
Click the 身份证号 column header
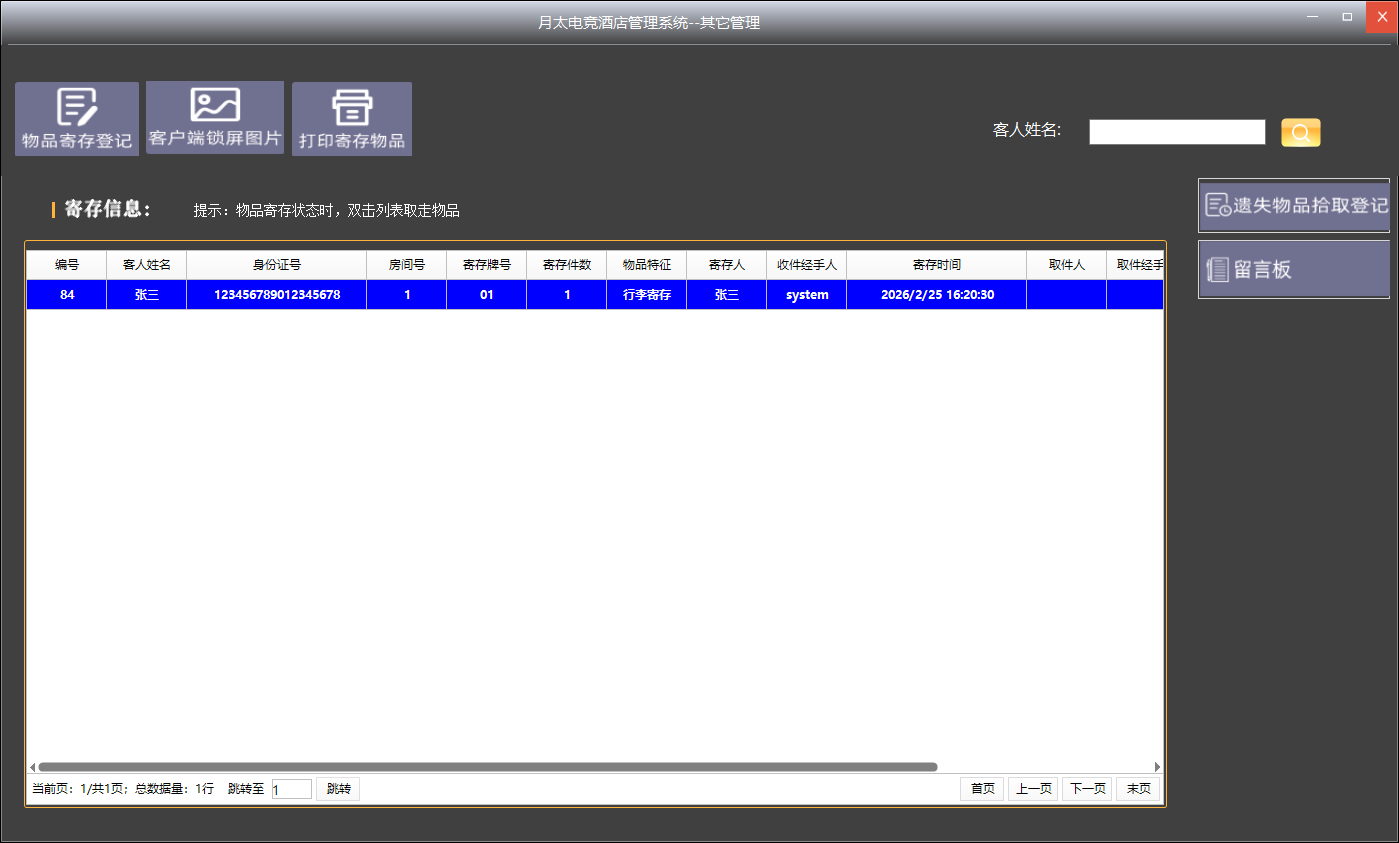pyautogui.click(x=276, y=265)
